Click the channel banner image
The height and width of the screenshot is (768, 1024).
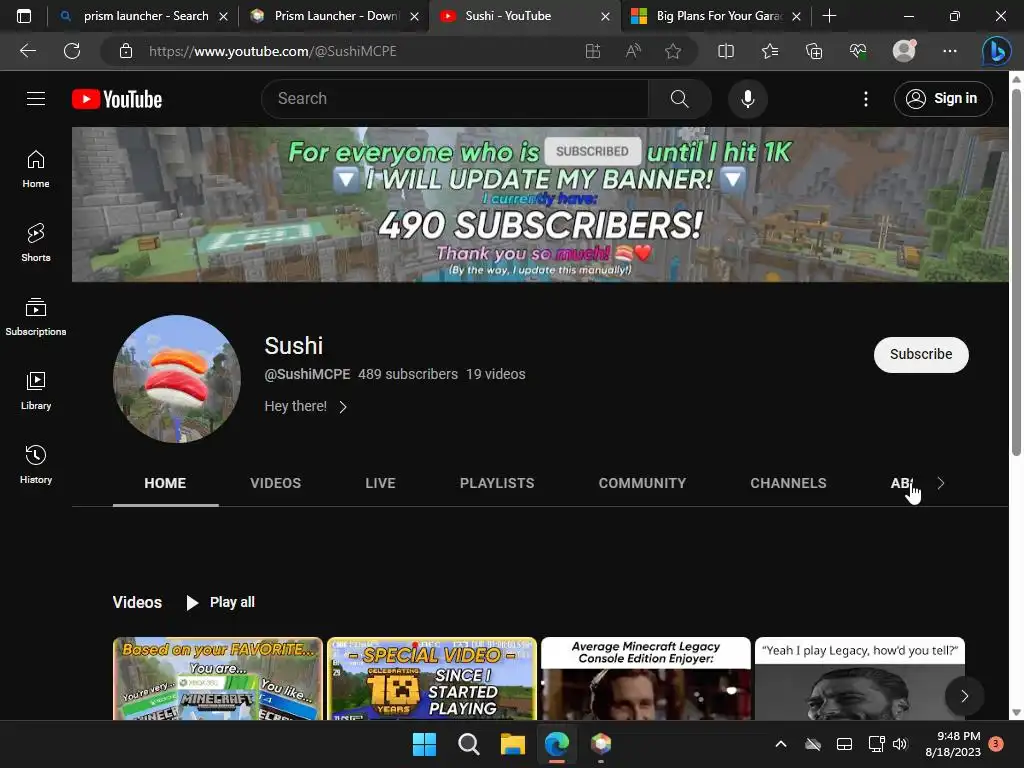click(x=540, y=204)
